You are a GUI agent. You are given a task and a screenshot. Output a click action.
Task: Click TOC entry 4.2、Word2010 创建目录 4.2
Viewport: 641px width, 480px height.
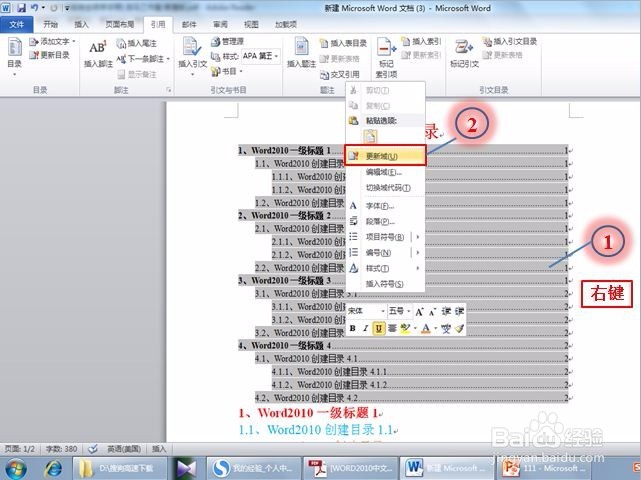tap(412, 397)
